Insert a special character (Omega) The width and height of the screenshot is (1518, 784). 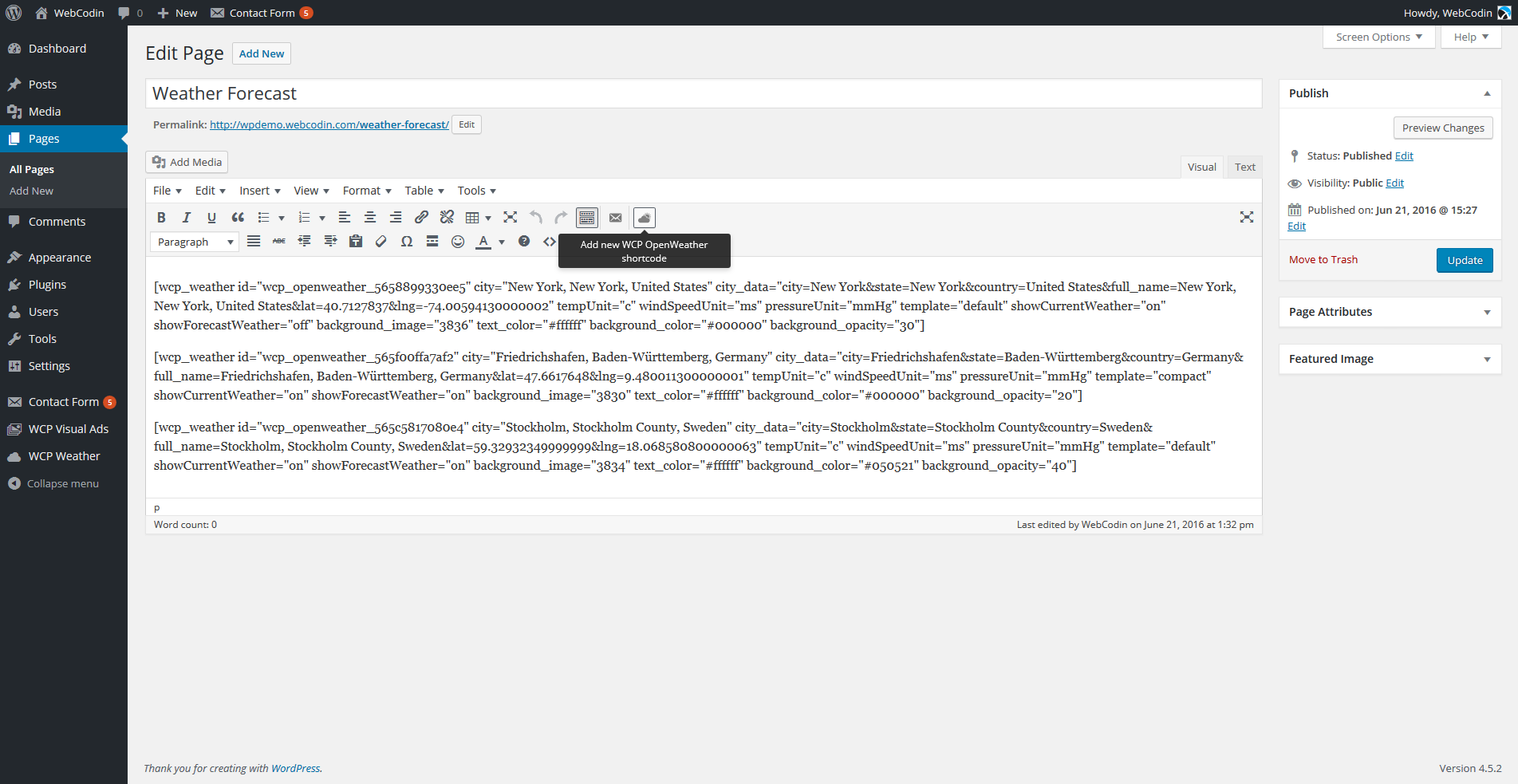(407, 242)
